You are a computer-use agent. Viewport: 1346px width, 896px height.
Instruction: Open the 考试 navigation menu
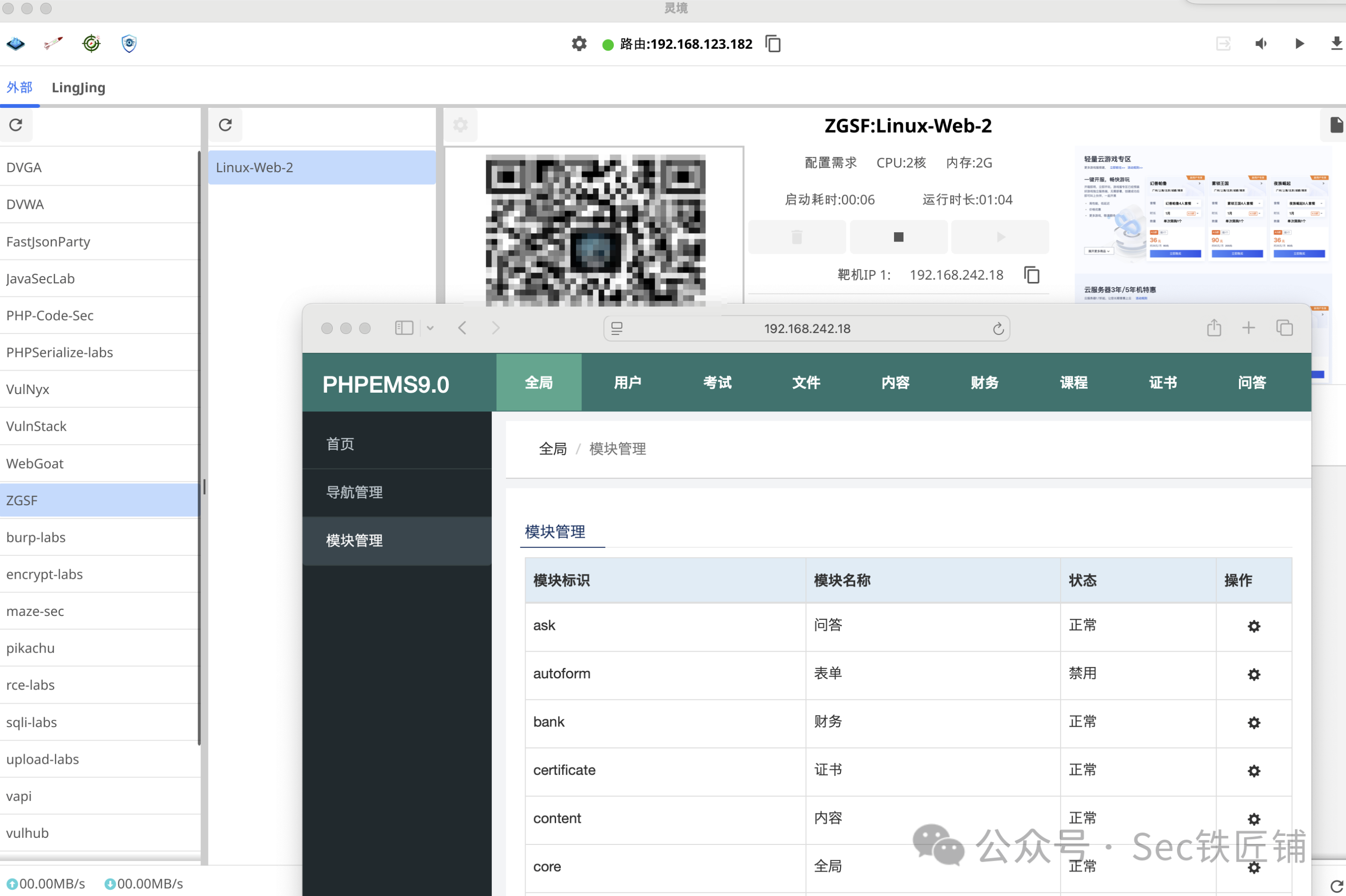point(717,382)
